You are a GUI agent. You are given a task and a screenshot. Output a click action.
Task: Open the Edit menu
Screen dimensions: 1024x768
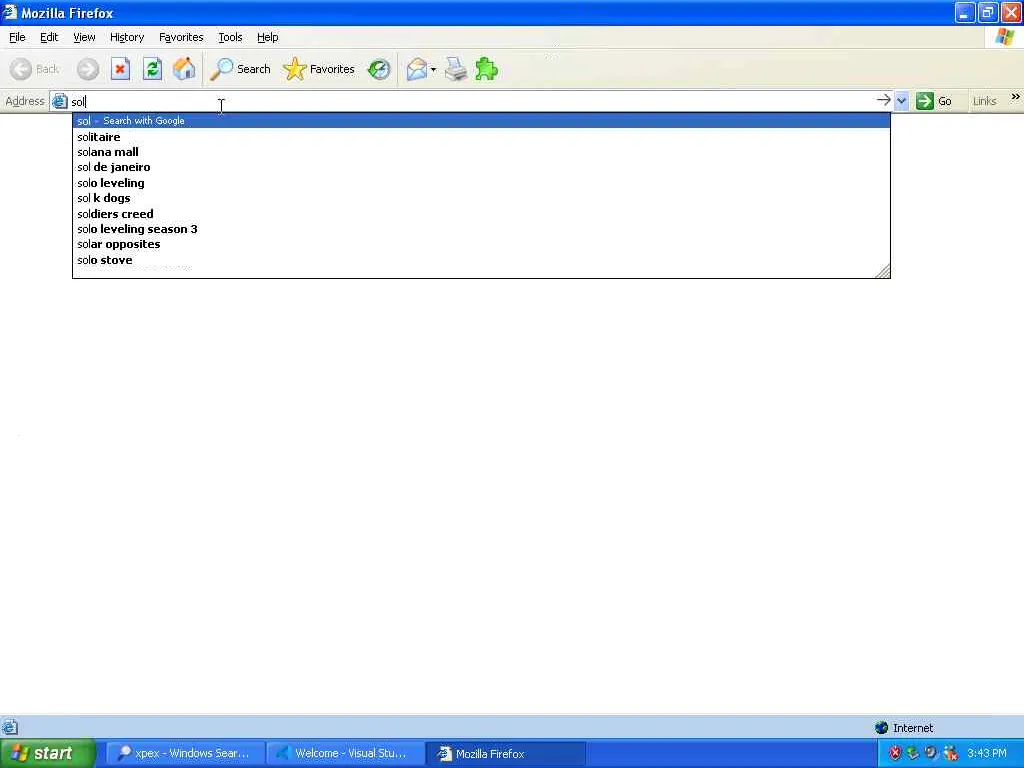(49, 37)
